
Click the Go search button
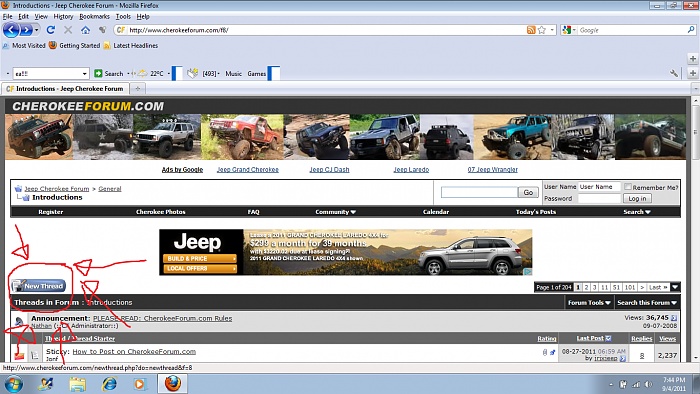(528, 192)
